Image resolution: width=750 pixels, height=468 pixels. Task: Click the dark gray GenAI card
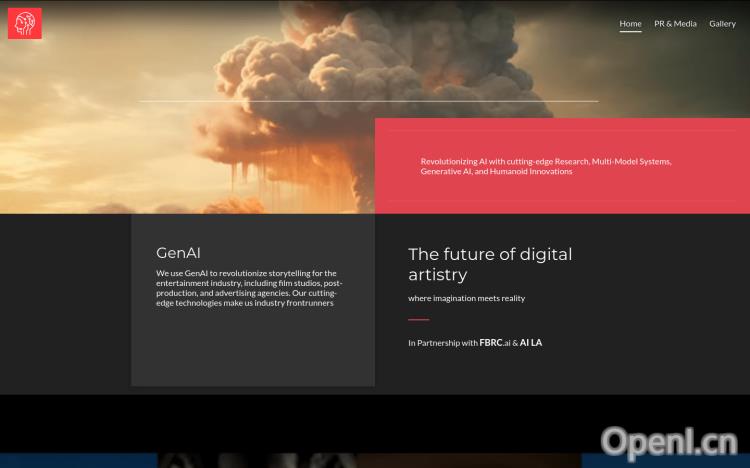(252, 350)
